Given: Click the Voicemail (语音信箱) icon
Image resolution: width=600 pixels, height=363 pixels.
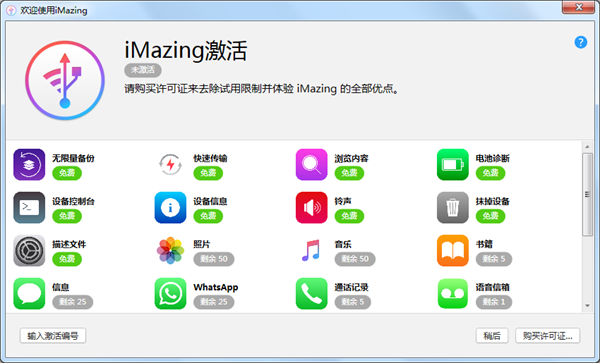Looking at the screenshot, I should pos(453,294).
